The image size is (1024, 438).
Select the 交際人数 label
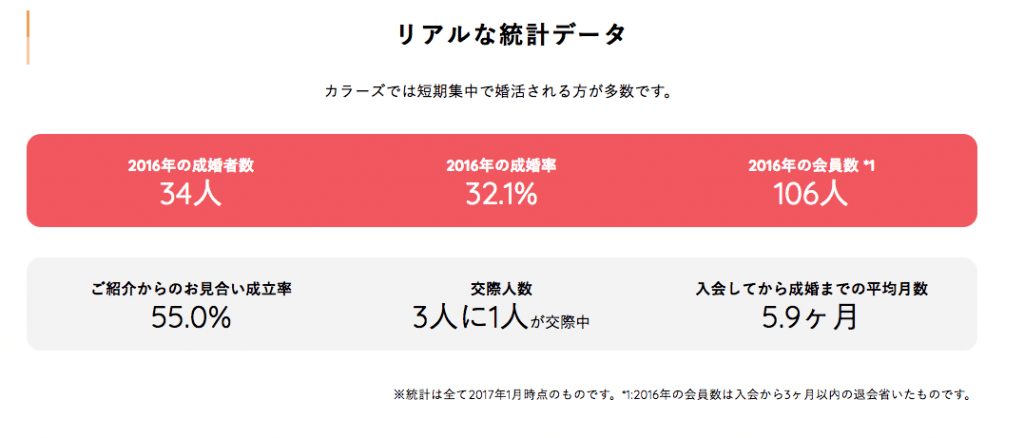coord(502,289)
